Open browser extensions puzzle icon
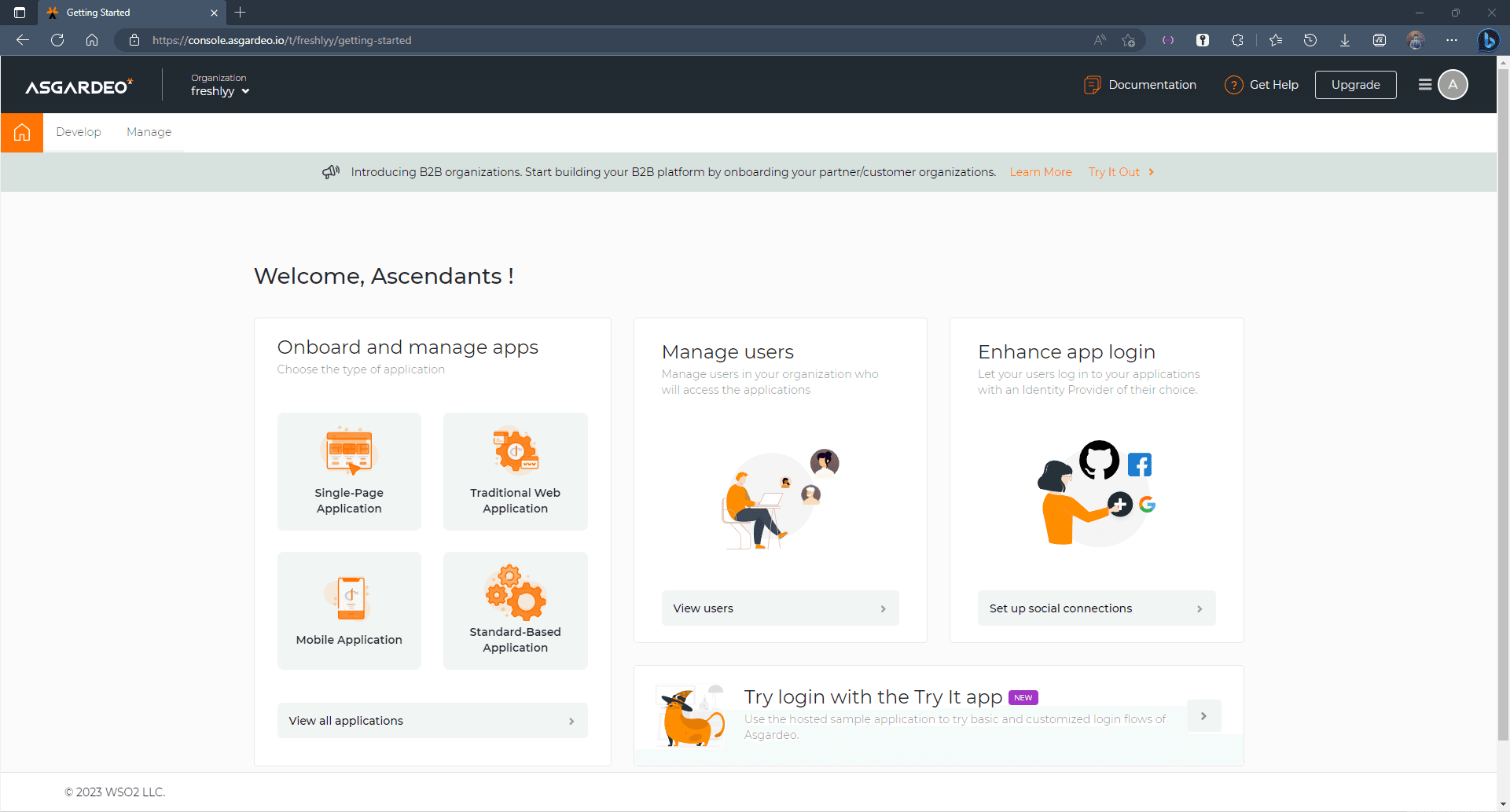This screenshot has width=1510, height=812. pos(1237,40)
